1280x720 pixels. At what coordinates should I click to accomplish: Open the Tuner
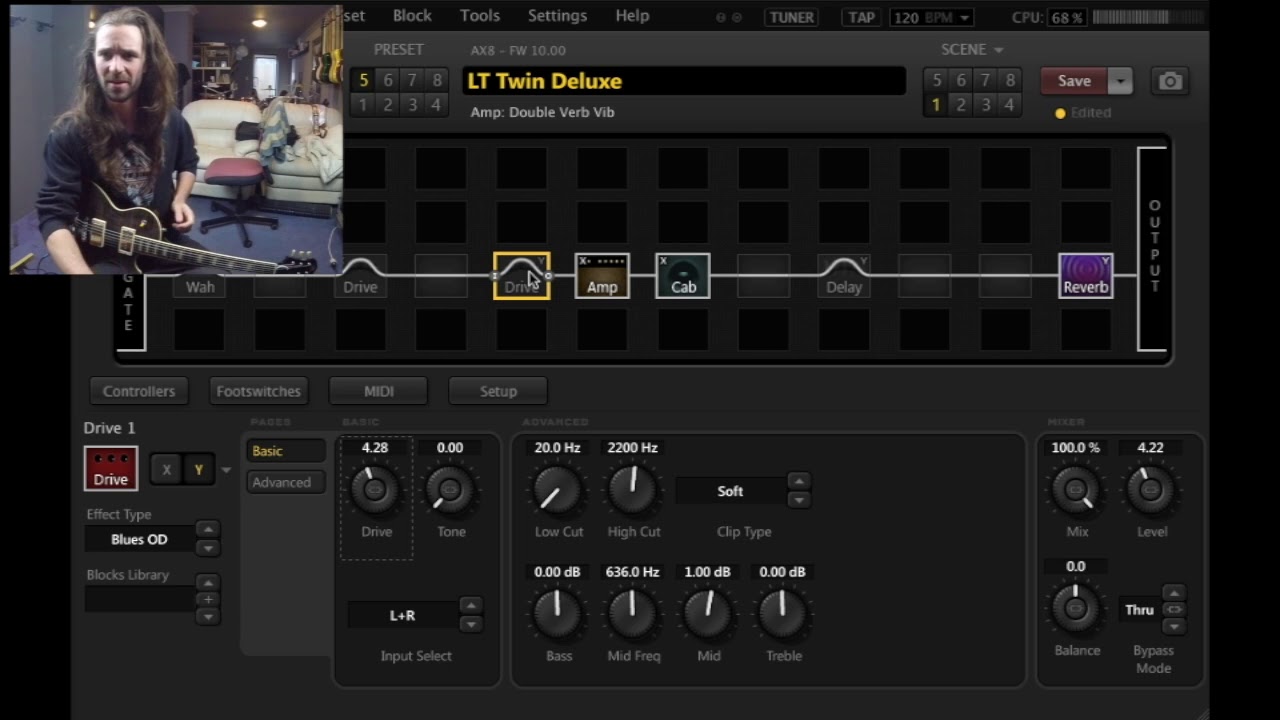(x=791, y=18)
